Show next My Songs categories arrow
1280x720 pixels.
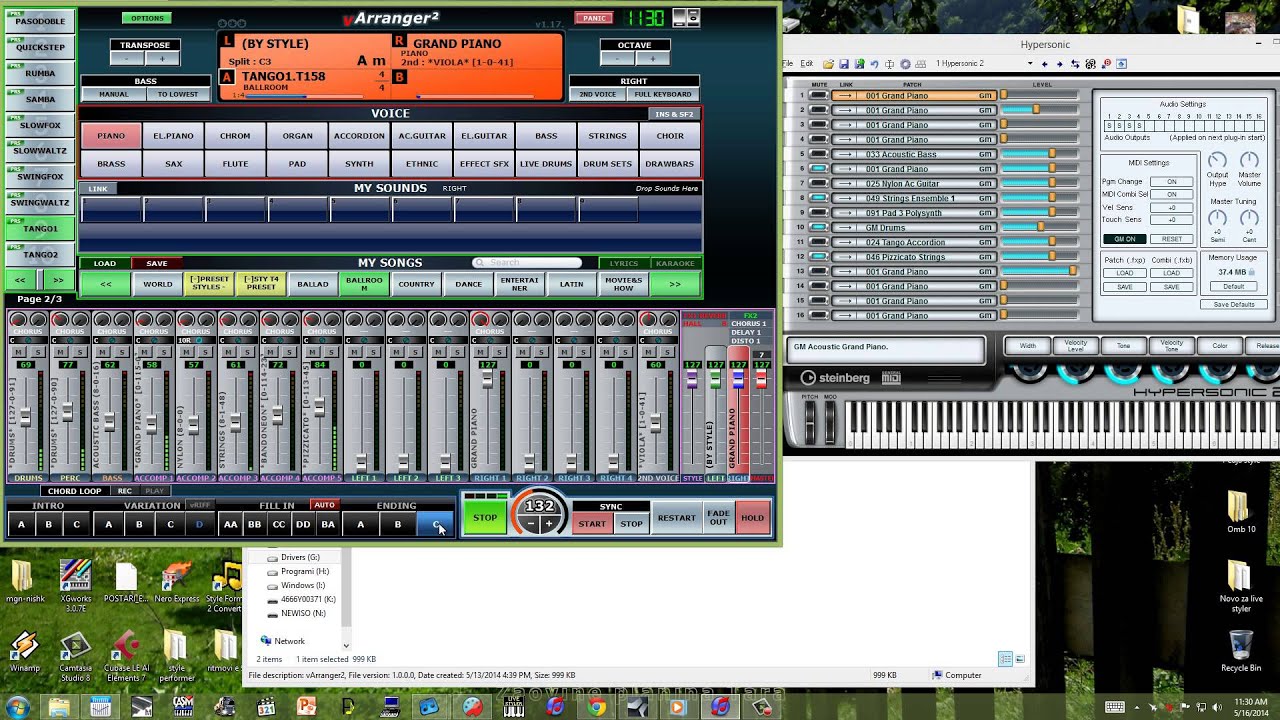[674, 284]
